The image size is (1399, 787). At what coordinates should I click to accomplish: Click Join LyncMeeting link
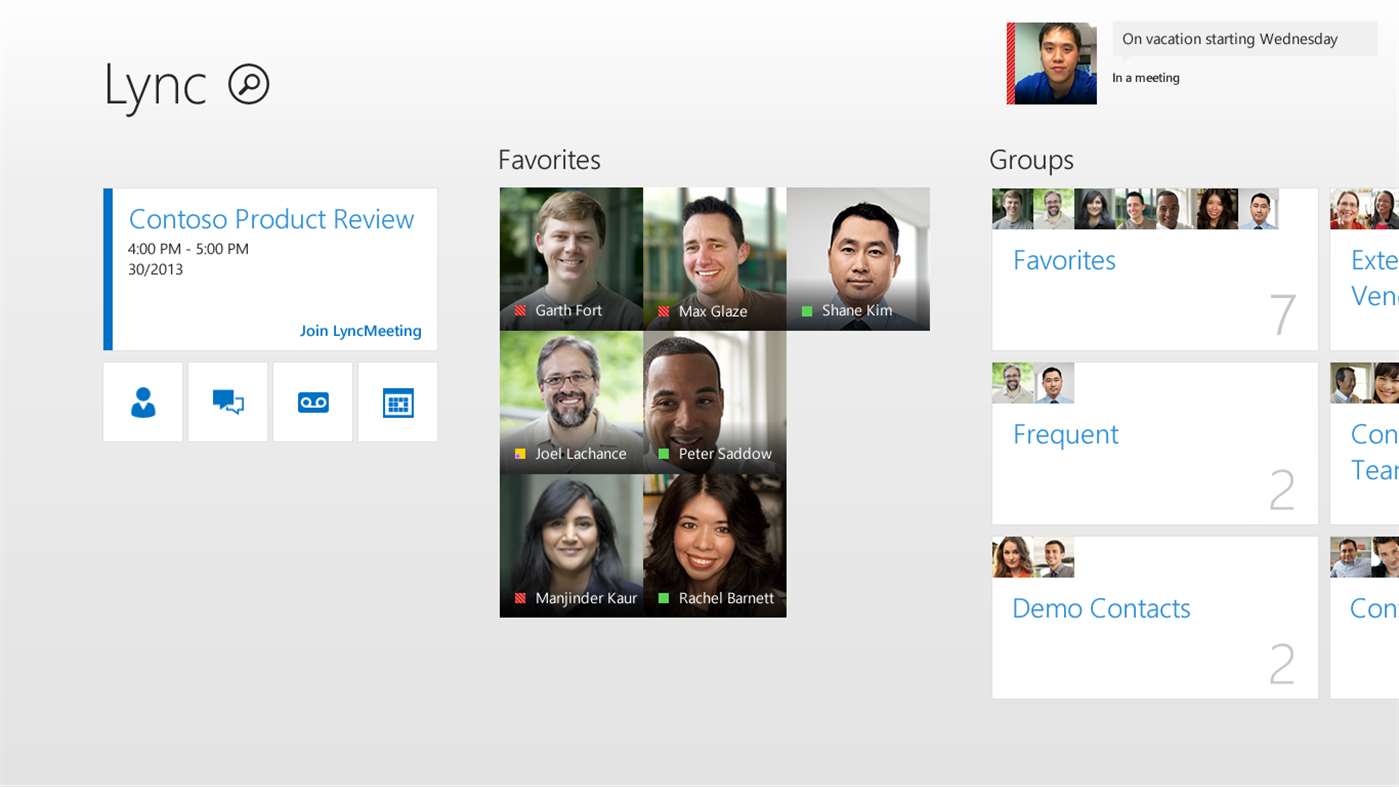pos(360,331)
